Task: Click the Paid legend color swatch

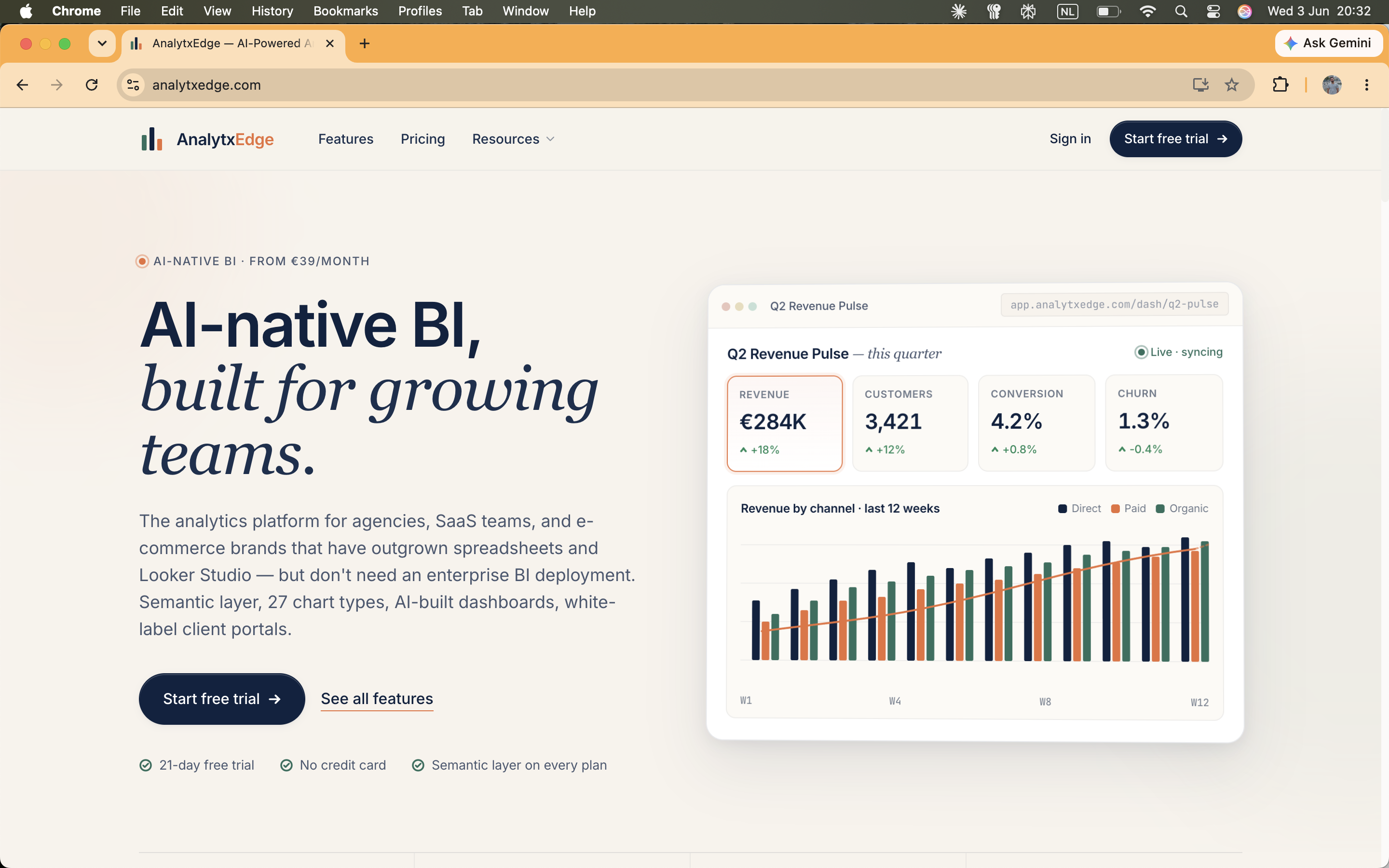Action: click(1115, 509)
